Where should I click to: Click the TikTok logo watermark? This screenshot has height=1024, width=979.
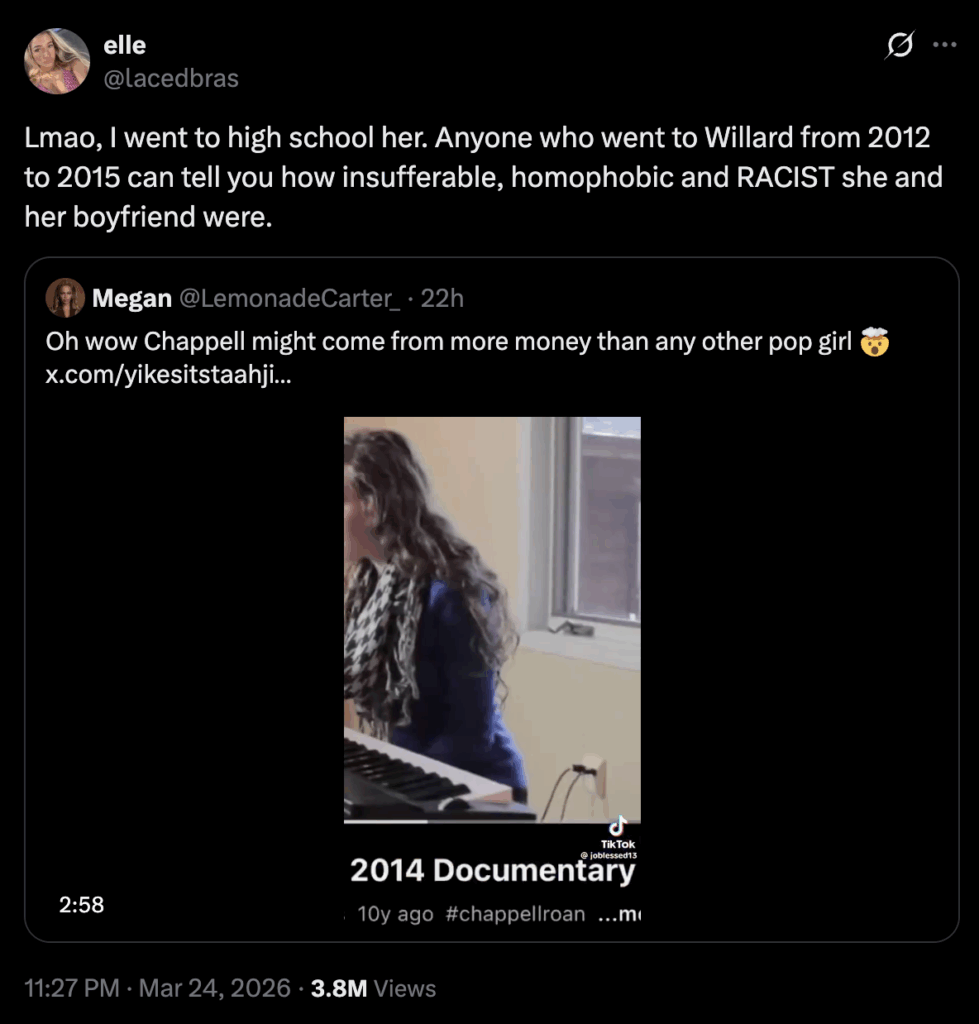pyautogui.click(x=618, y=831)
